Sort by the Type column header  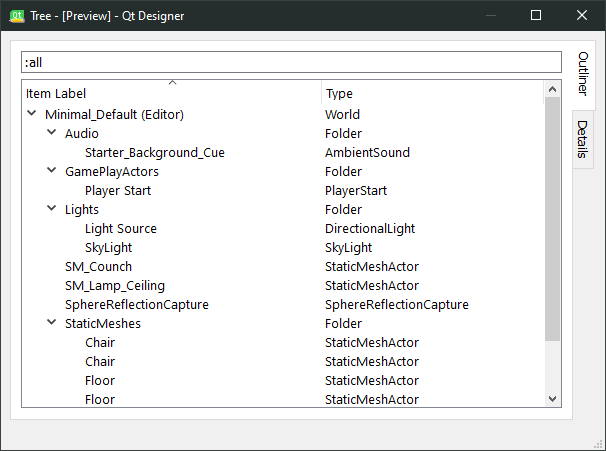[x=432, y=93]
